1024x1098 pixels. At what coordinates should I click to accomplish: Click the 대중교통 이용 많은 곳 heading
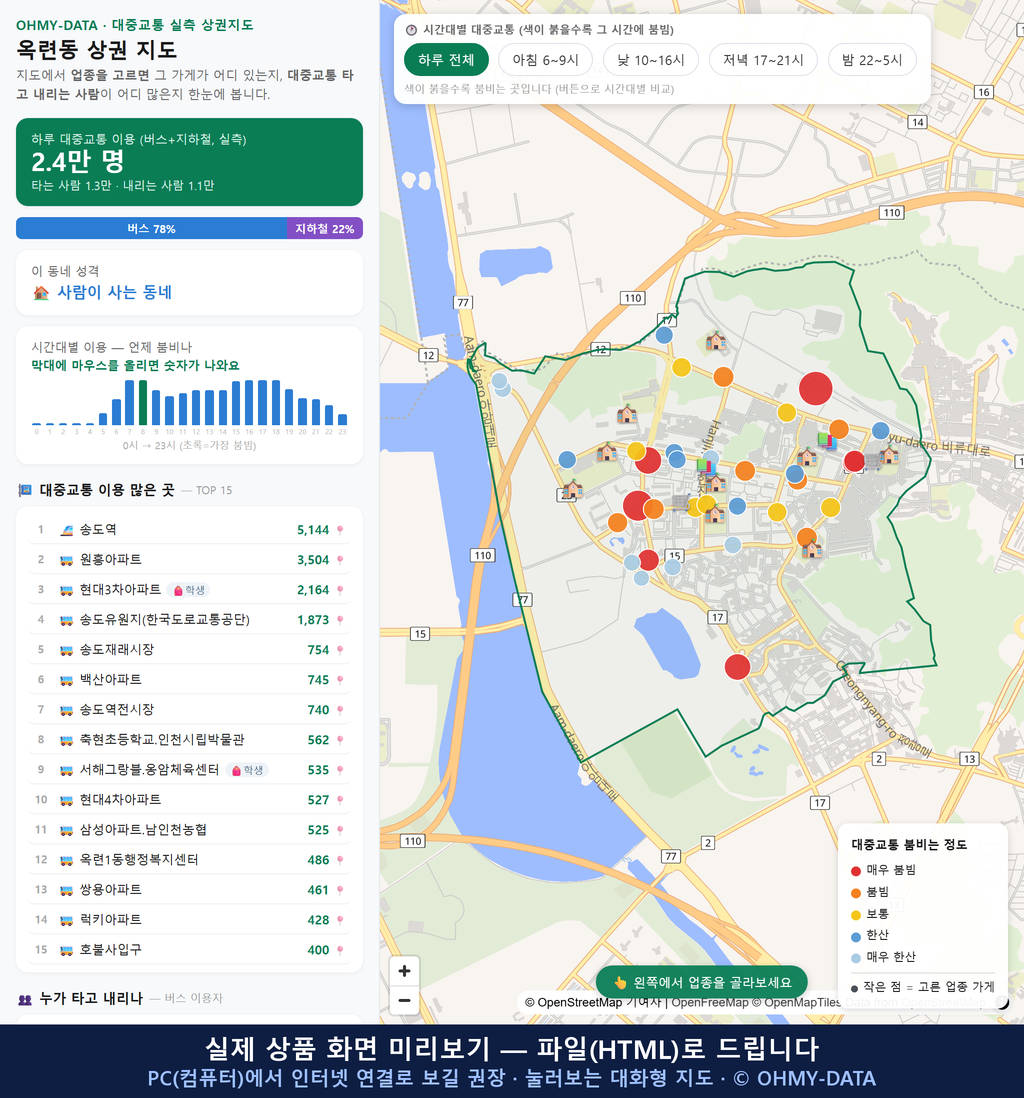(x=106, y=490)
